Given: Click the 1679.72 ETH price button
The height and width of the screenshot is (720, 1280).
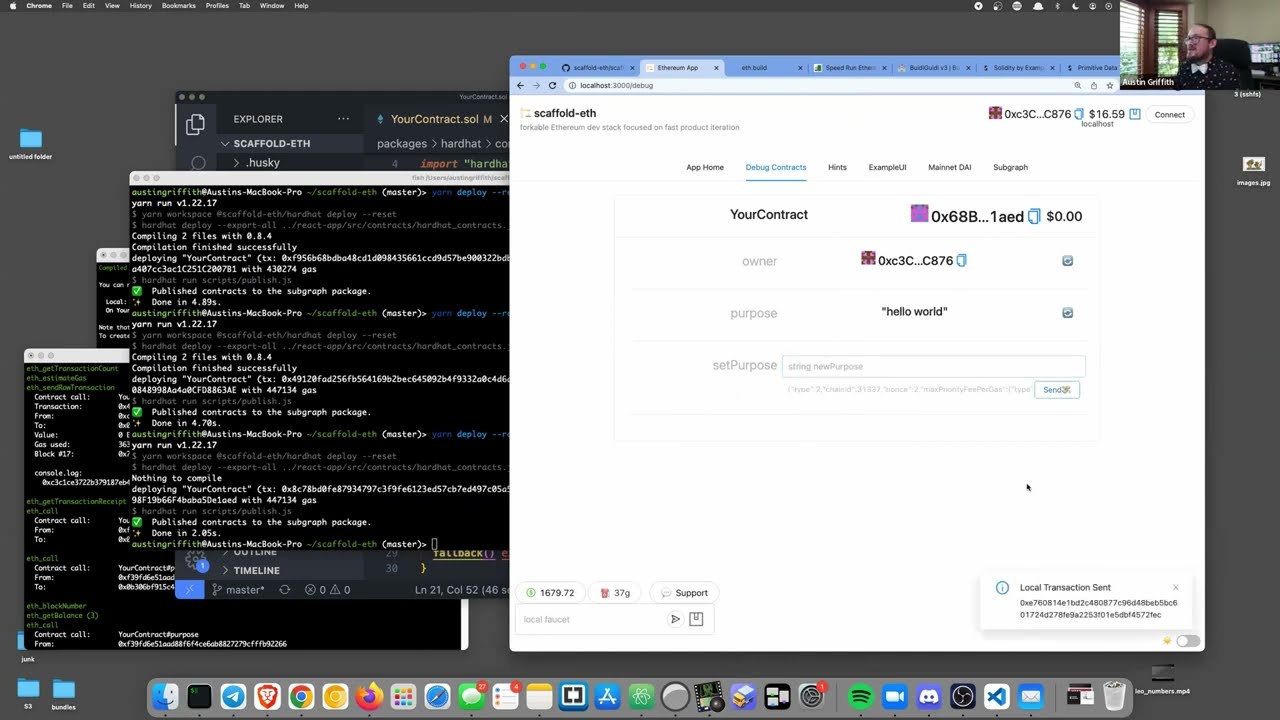Looking at the screenshot, I should point(550,593).
